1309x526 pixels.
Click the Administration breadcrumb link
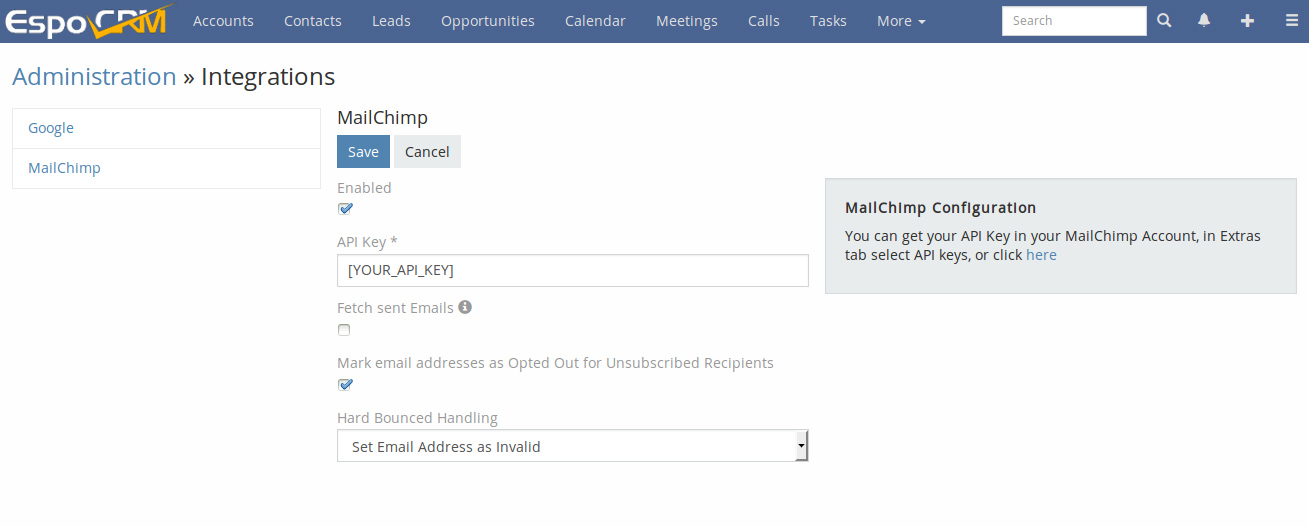click(94, 77)
